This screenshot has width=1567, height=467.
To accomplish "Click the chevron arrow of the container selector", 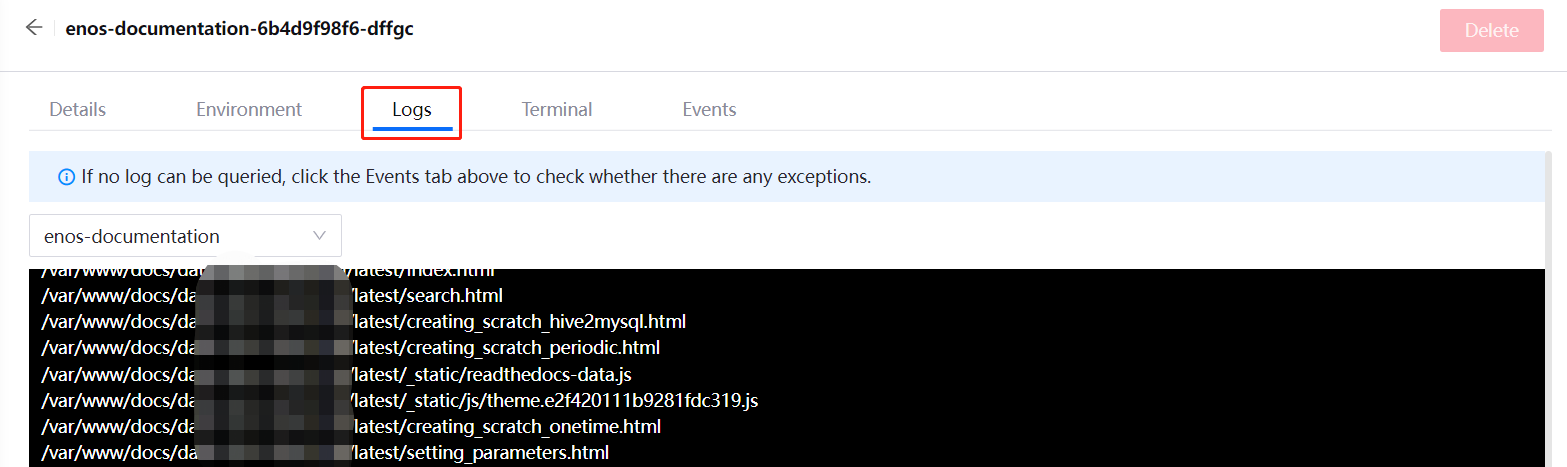I will pos(320,236).
